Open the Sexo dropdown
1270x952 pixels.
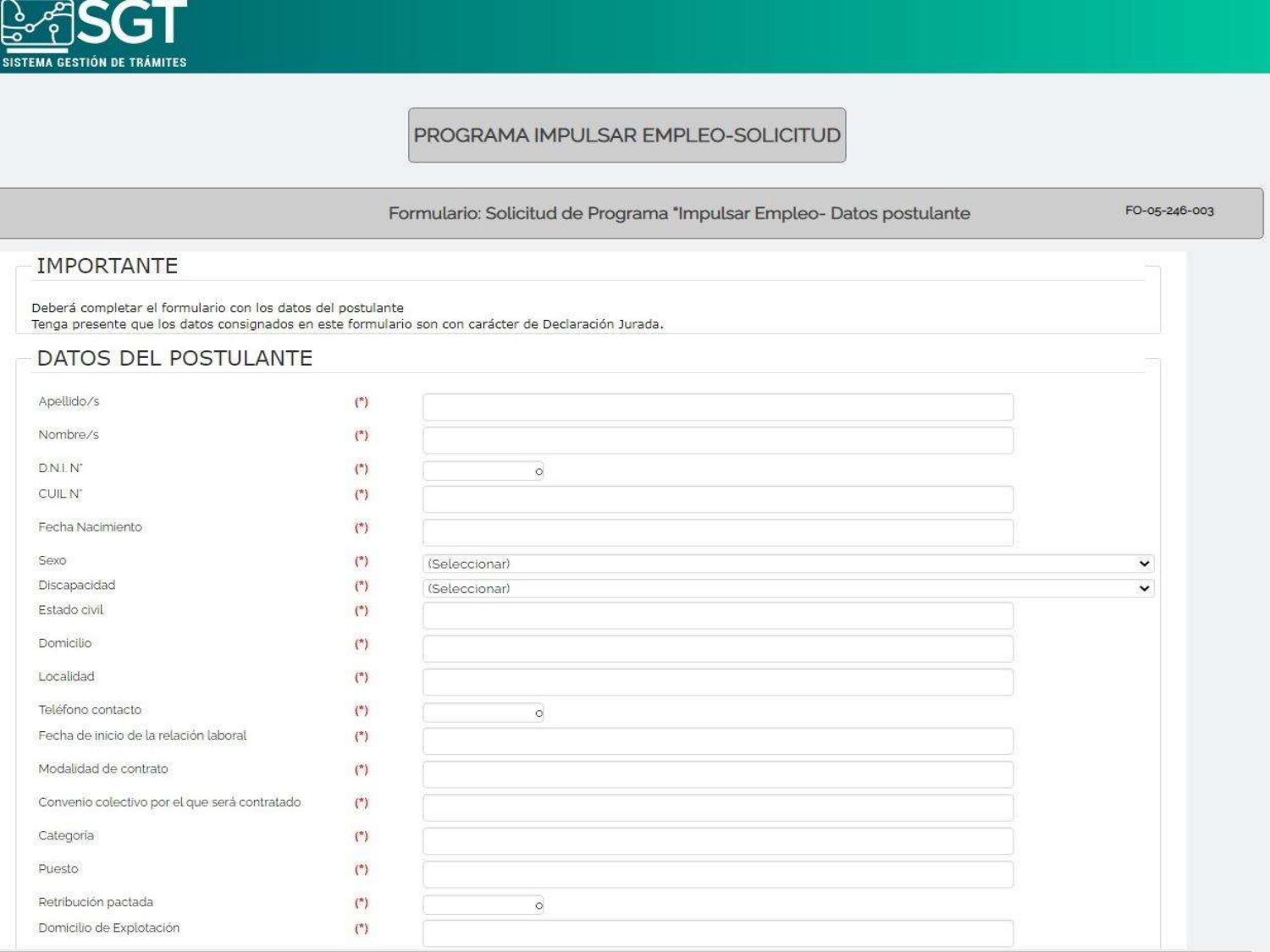[787, 564]
